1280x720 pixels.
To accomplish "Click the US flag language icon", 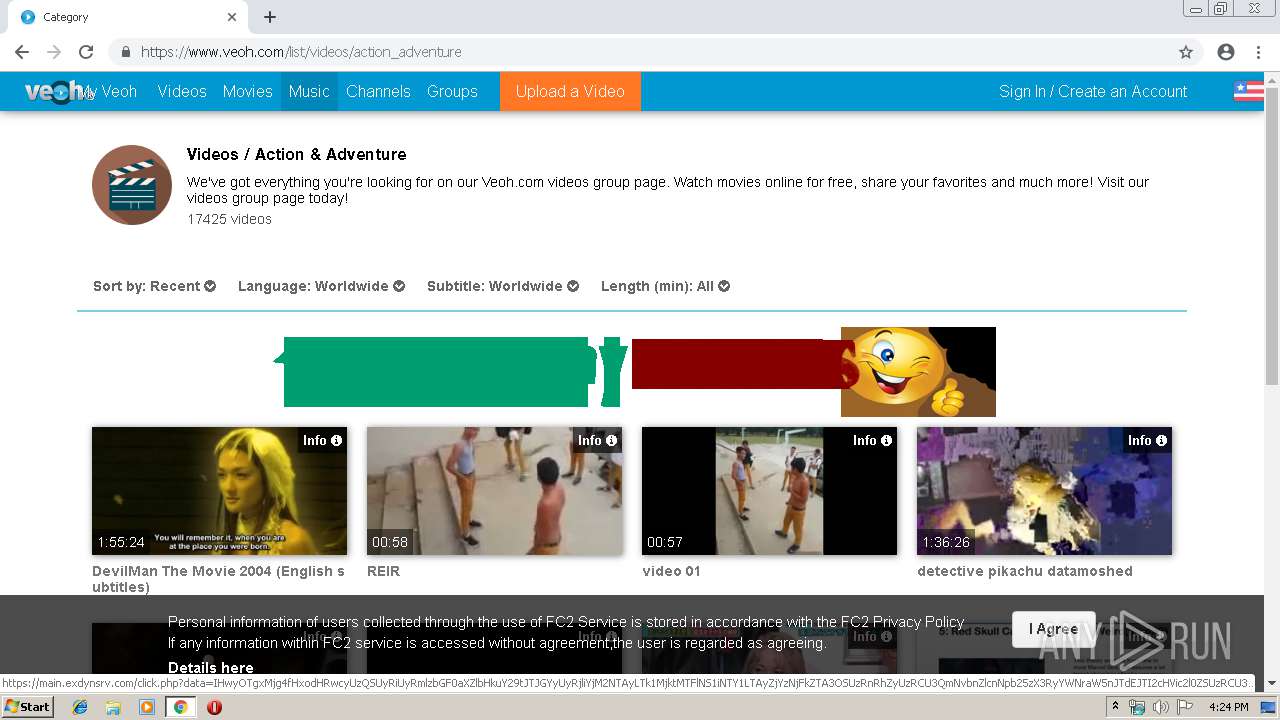I will point(1248,91).
